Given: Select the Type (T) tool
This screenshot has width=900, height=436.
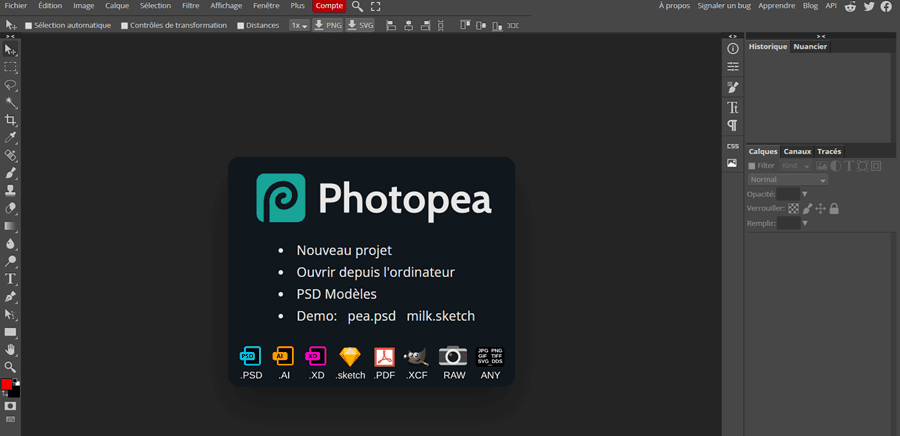Looking at the screenshot, I should click(10, 279).
